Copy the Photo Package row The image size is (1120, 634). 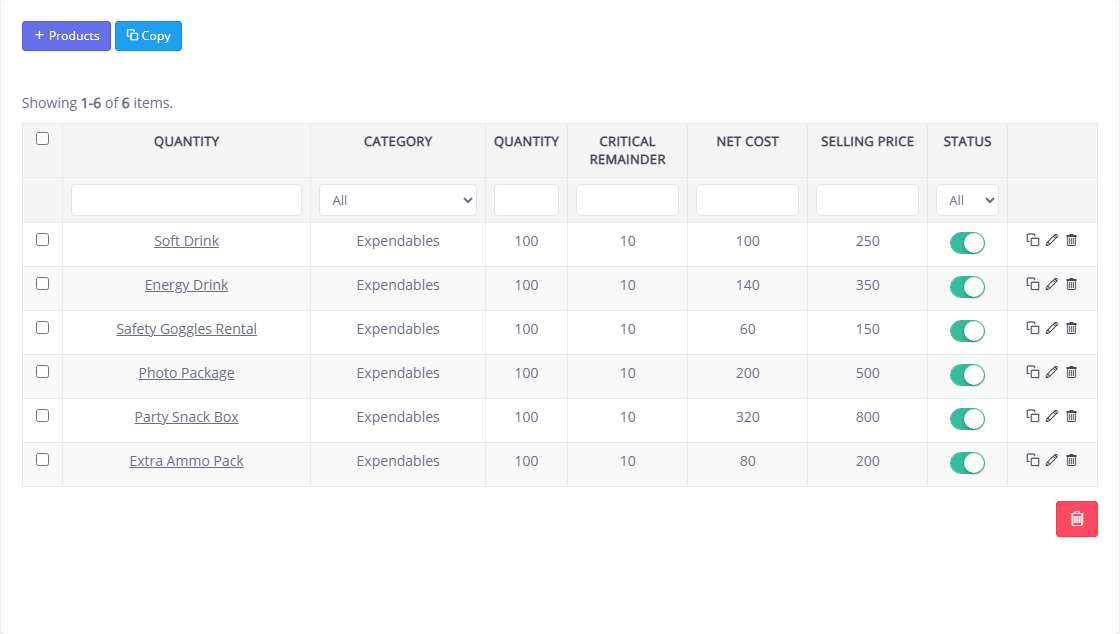1032,372
